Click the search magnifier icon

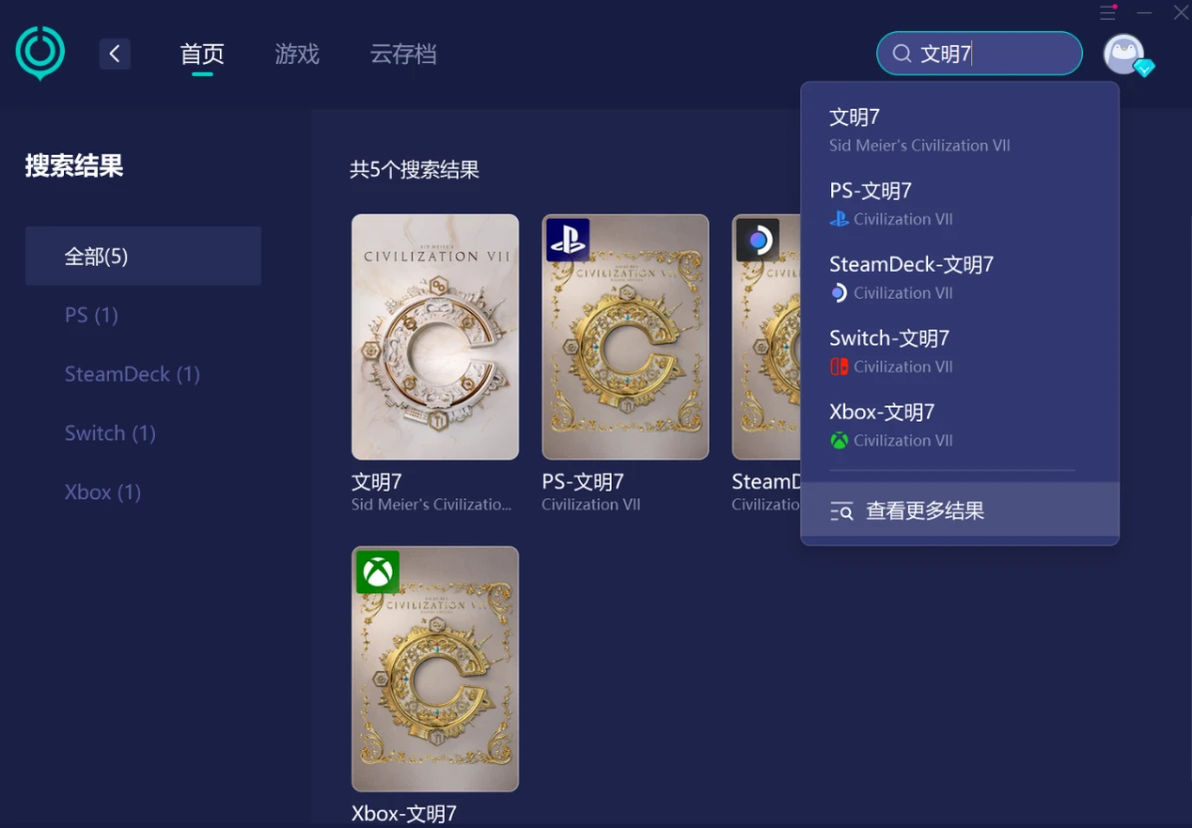902,53
